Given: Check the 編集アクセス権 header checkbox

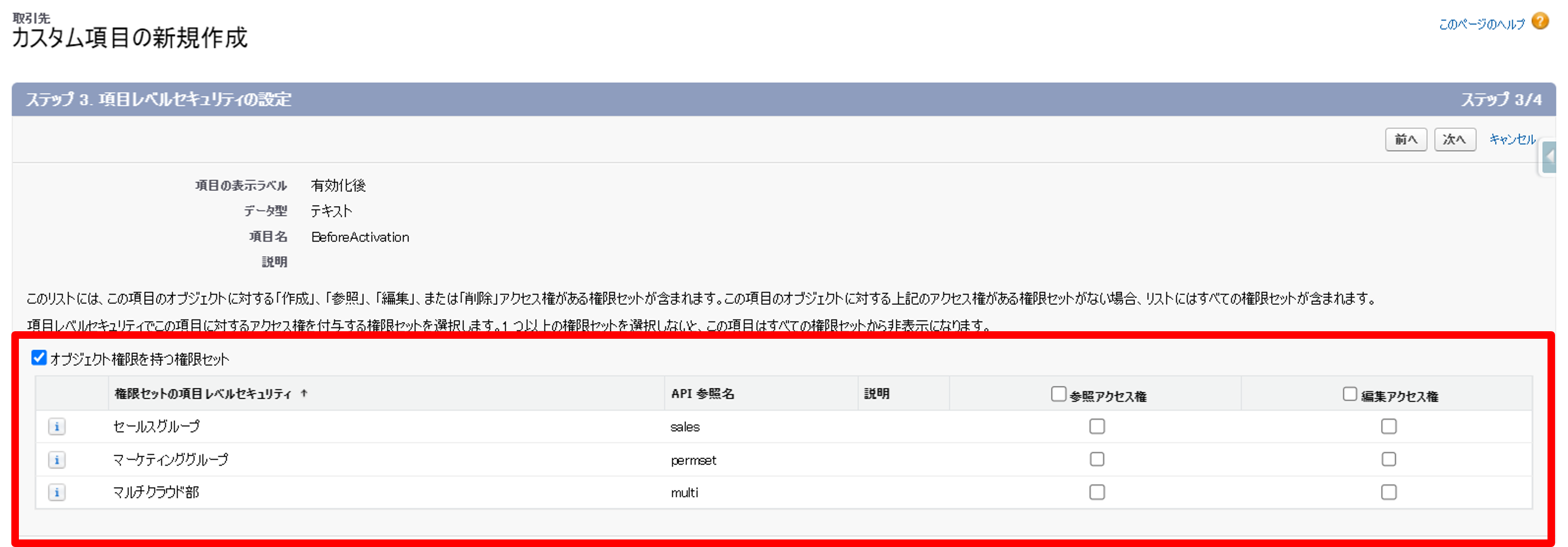Looking at the screenshot, I should [1349, 394].
